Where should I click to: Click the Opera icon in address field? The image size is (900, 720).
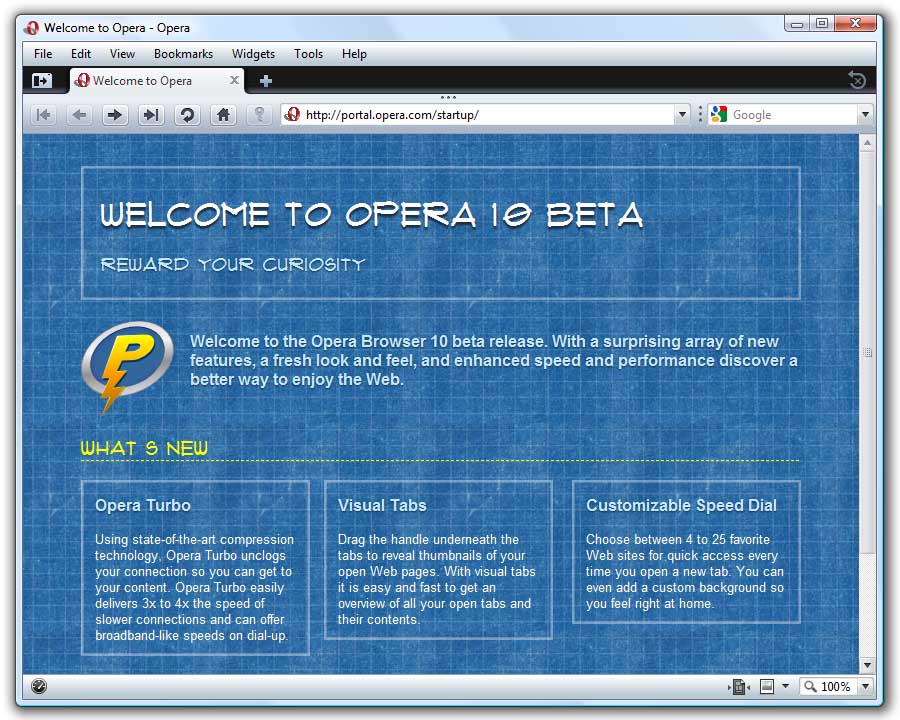(293, 114)
